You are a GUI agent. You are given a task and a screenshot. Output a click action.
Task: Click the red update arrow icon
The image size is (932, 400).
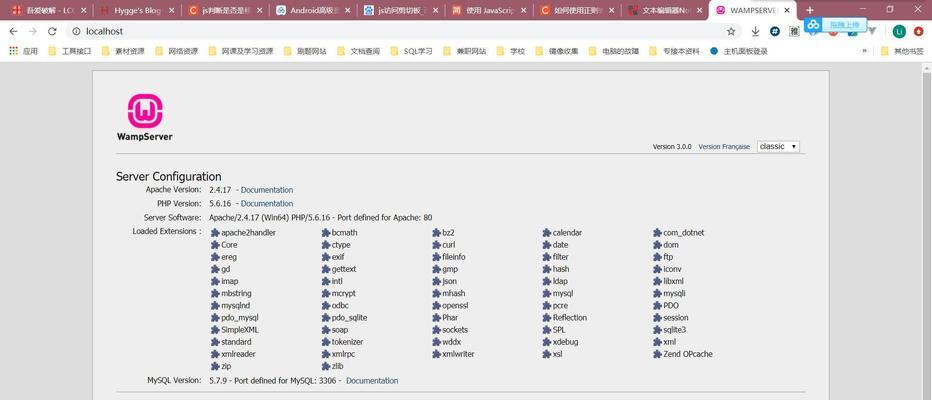918,32
